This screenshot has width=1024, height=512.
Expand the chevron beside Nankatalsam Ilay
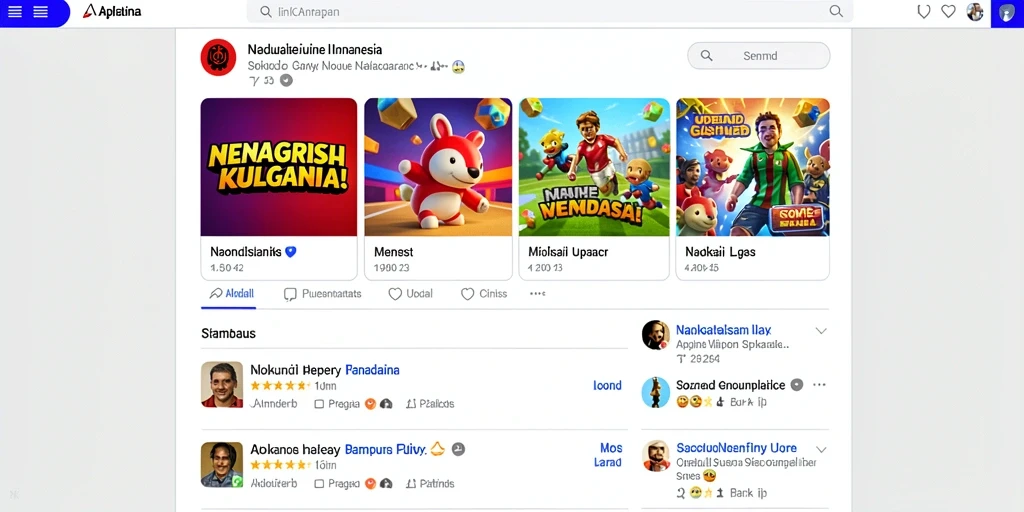click(821, 330)
